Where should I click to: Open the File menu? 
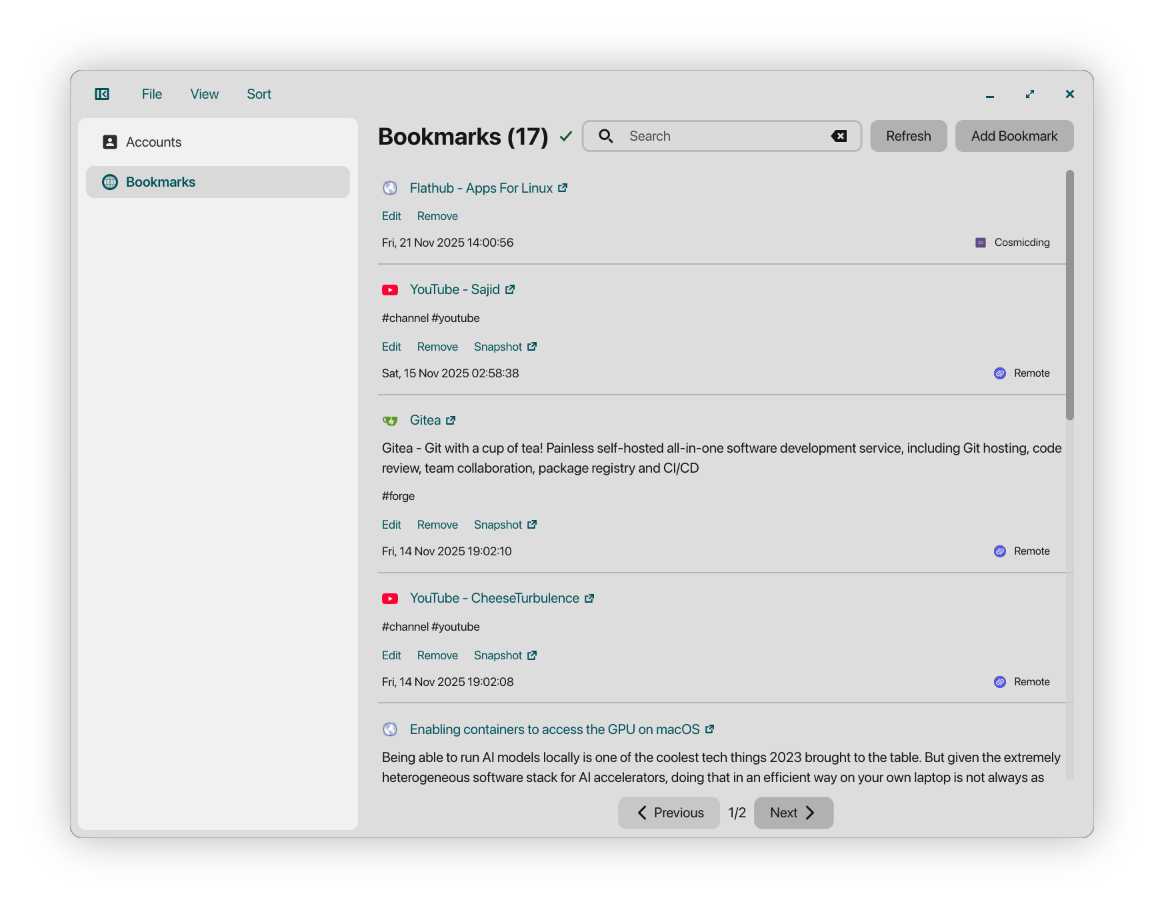pos(151,94)
